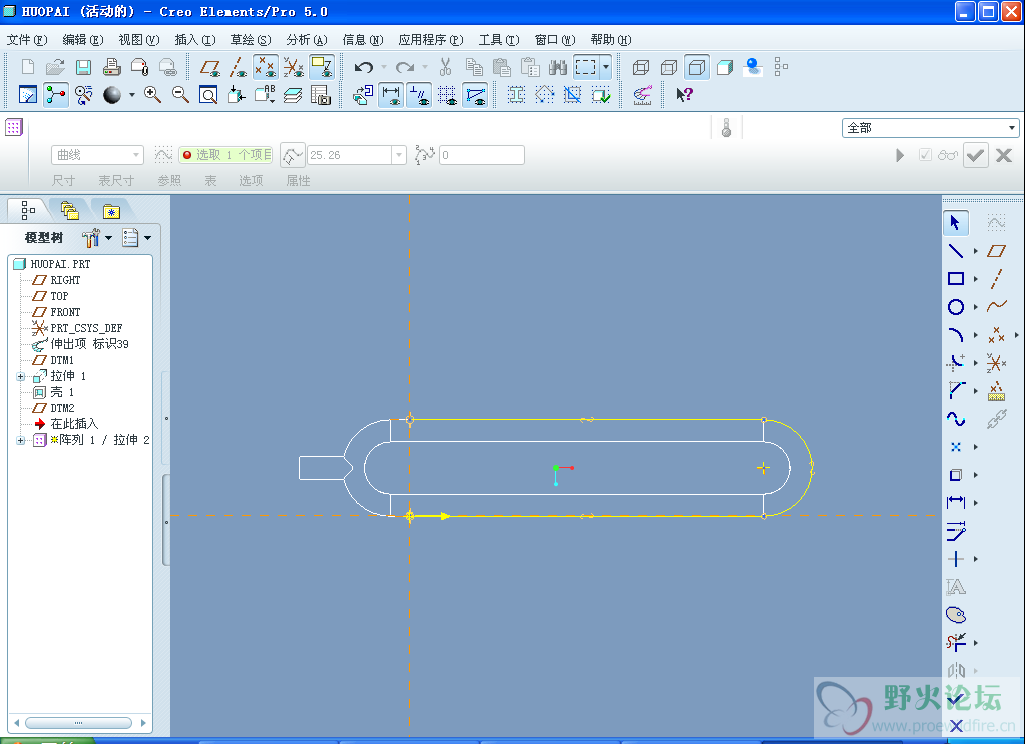
Task: Click the Zoom In magnifier icon
Action: pyautogui.click(x=152, y=95)
